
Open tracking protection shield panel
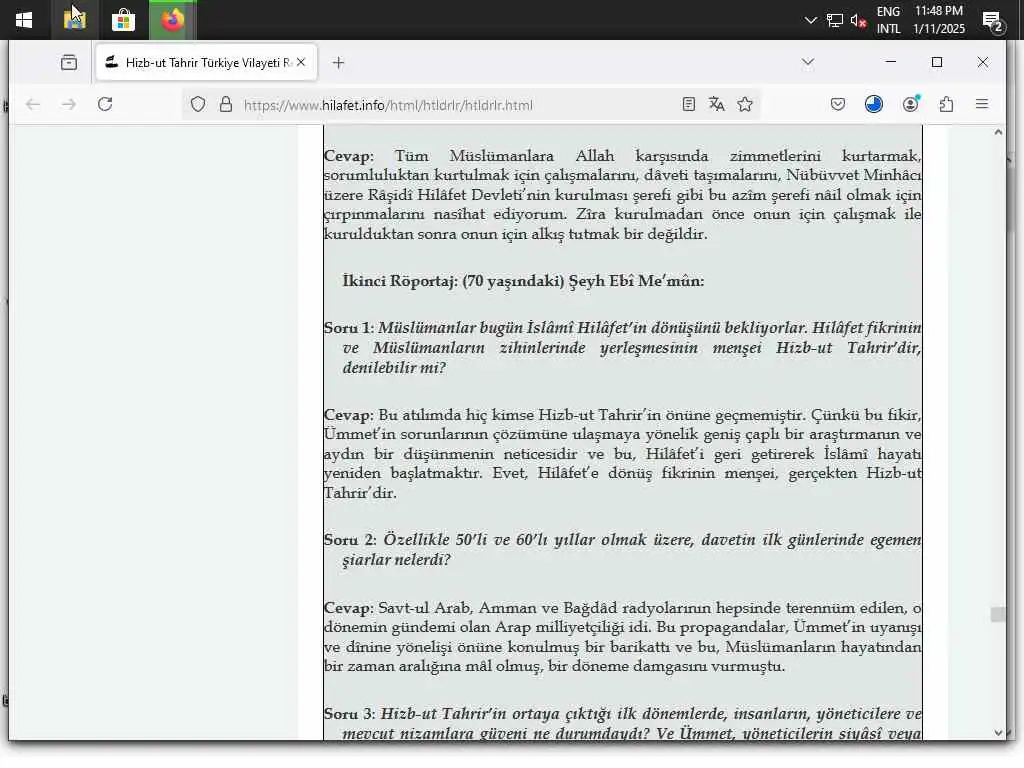coord(198,104)
